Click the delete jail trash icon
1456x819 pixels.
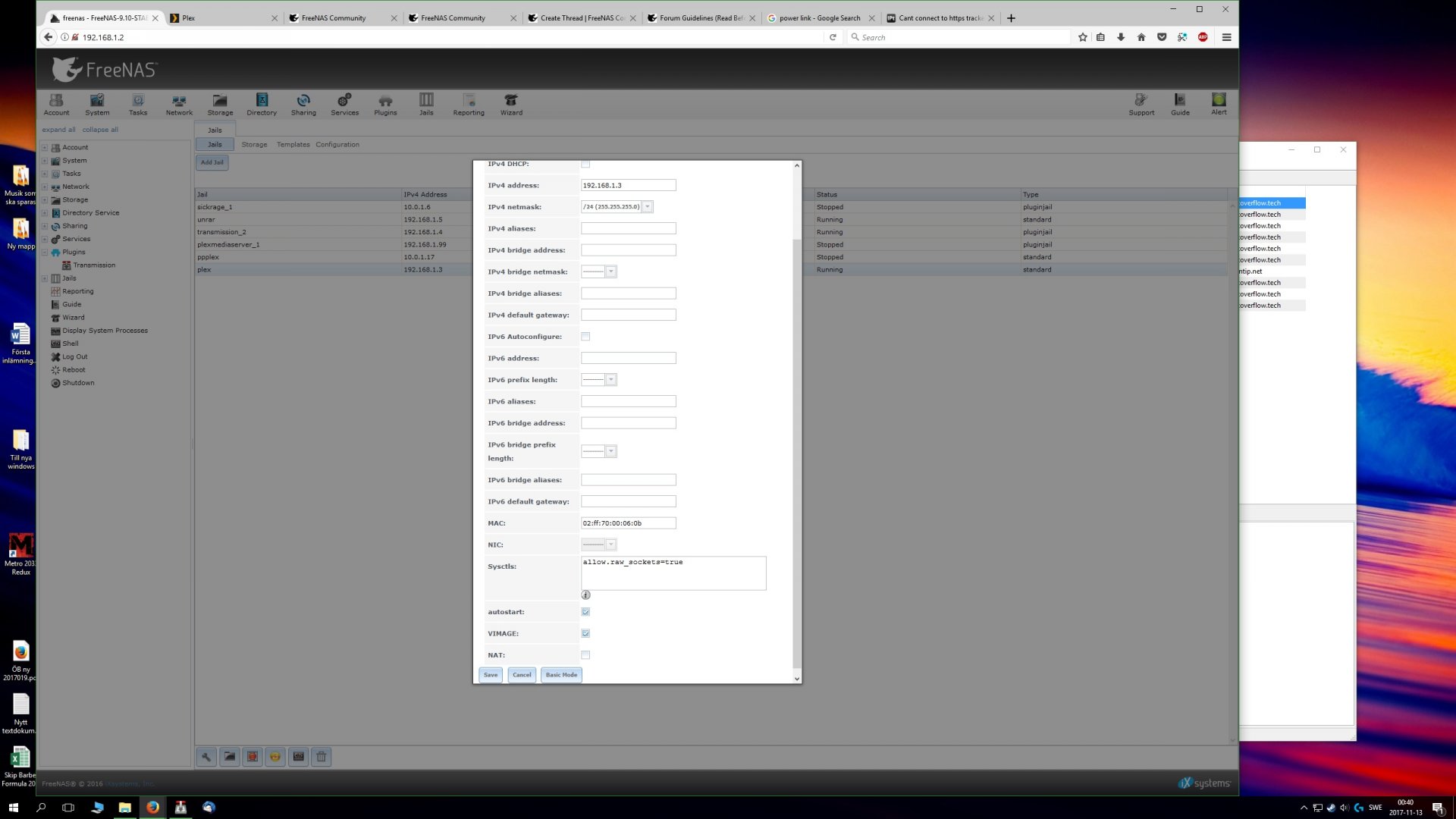click(x=322, y=756)
